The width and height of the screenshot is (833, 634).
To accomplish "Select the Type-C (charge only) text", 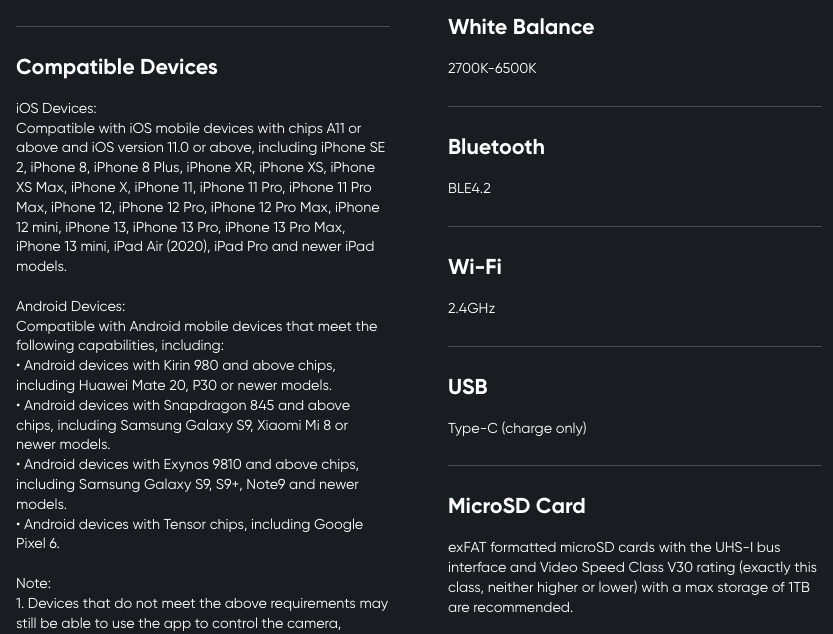I will (x=517, y=428).
